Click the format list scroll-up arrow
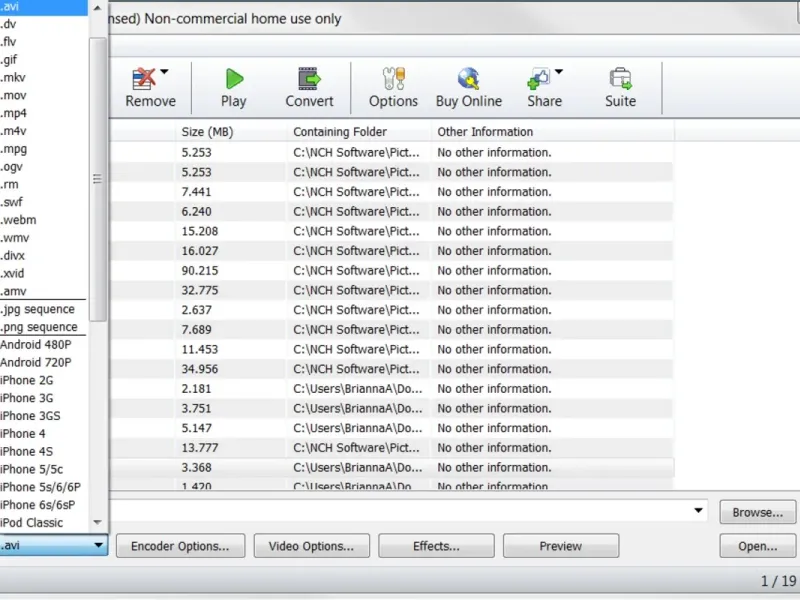Viewport: 800px width, 600px height. click(x=97, y=8)
